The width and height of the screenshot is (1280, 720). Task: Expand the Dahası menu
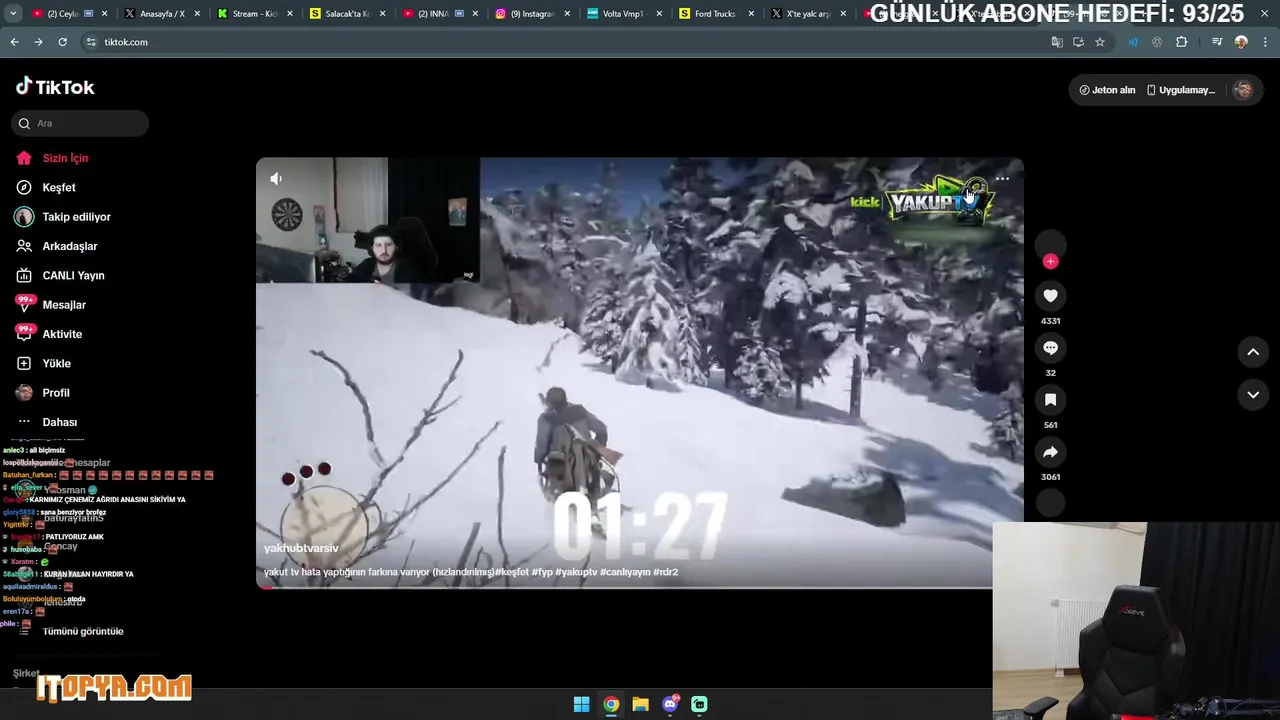click(x=59, y=422)
